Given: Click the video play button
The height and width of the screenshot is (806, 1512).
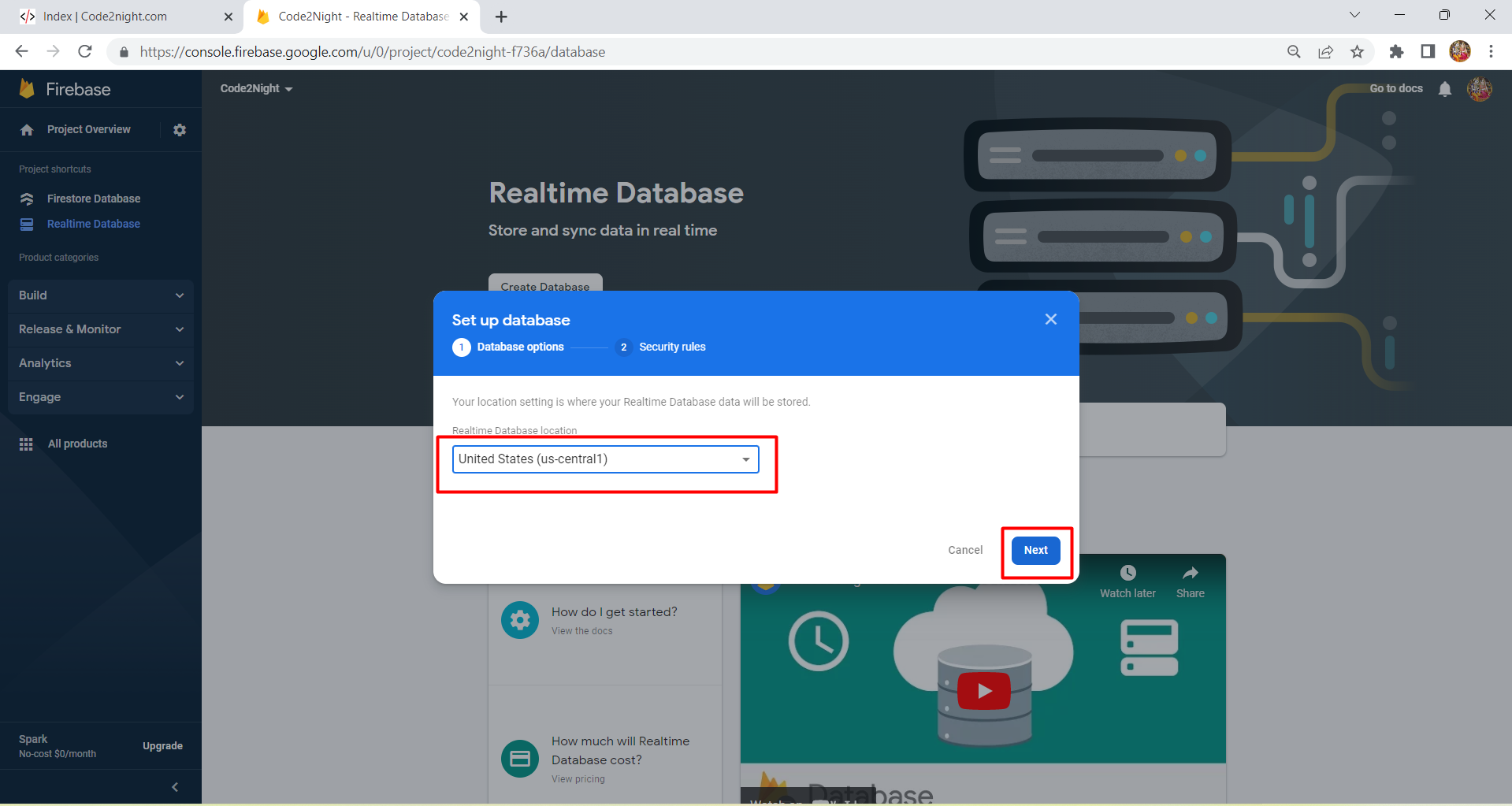Looking at the screenshot, I should 983,691.
